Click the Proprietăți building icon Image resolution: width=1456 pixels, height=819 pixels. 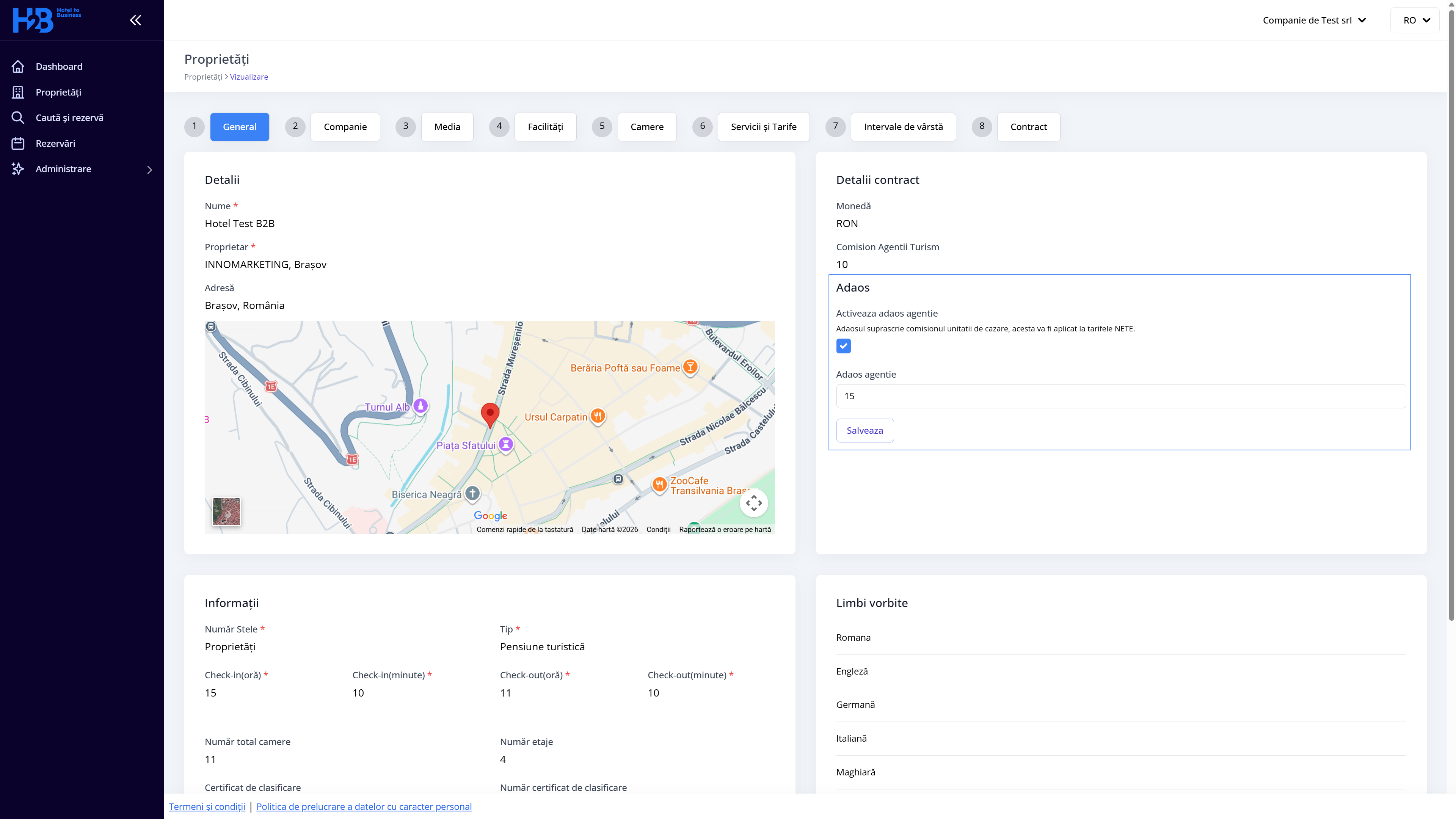pyautogui.click(x=18, y=92)
